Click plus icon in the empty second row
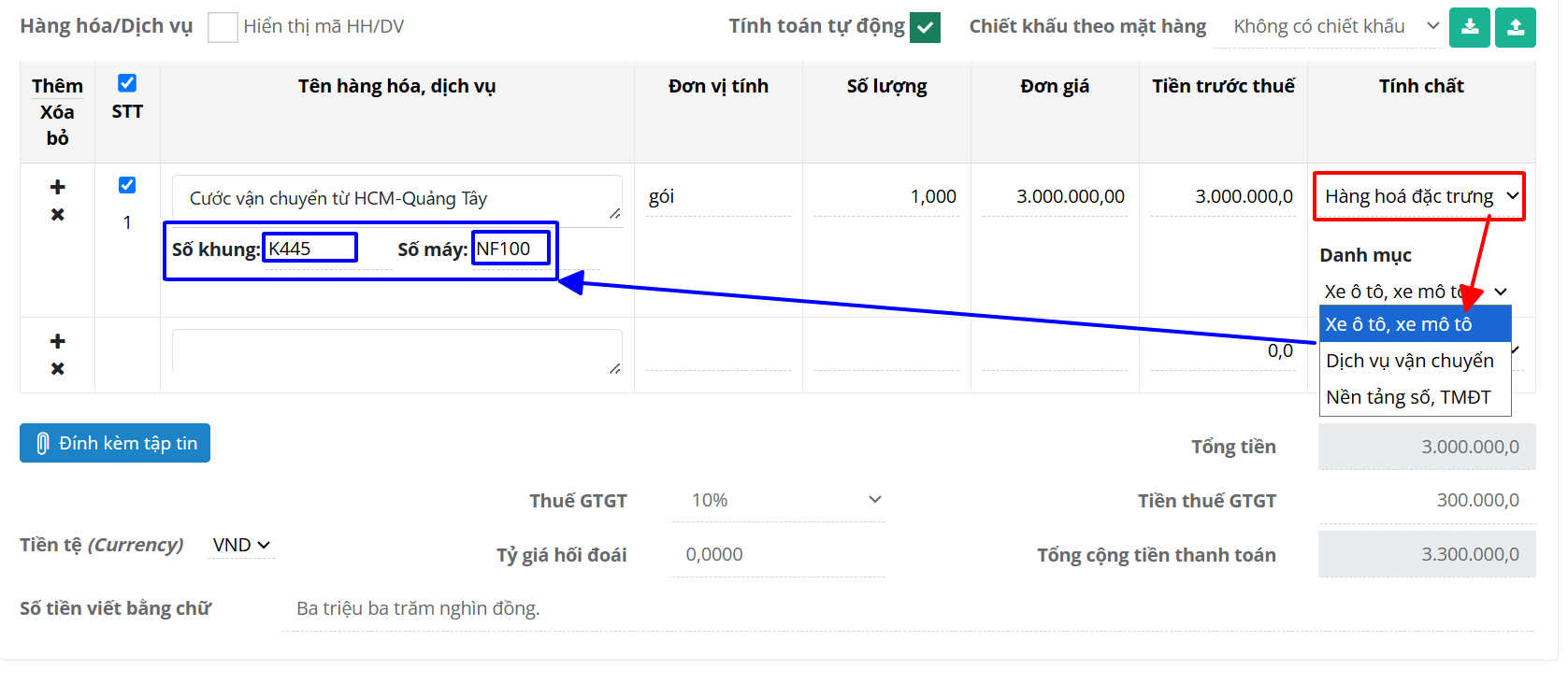 (57, 341)
